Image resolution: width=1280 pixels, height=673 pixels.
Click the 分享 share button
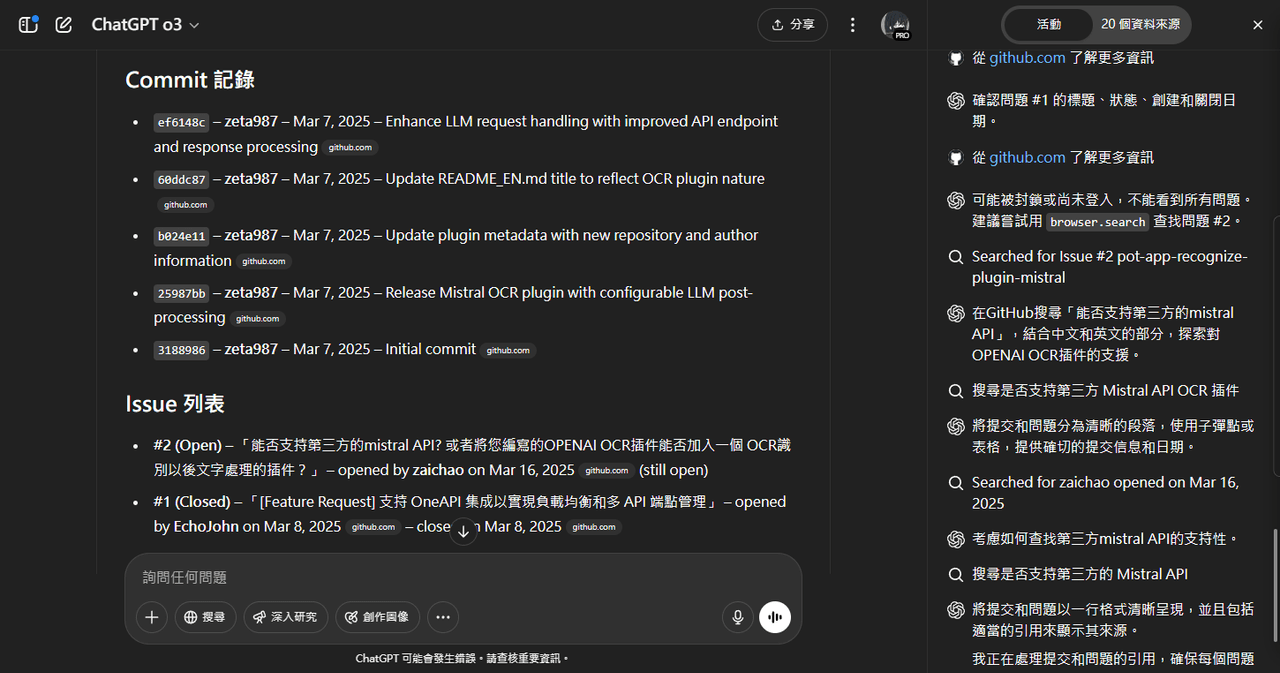point(792,24)
